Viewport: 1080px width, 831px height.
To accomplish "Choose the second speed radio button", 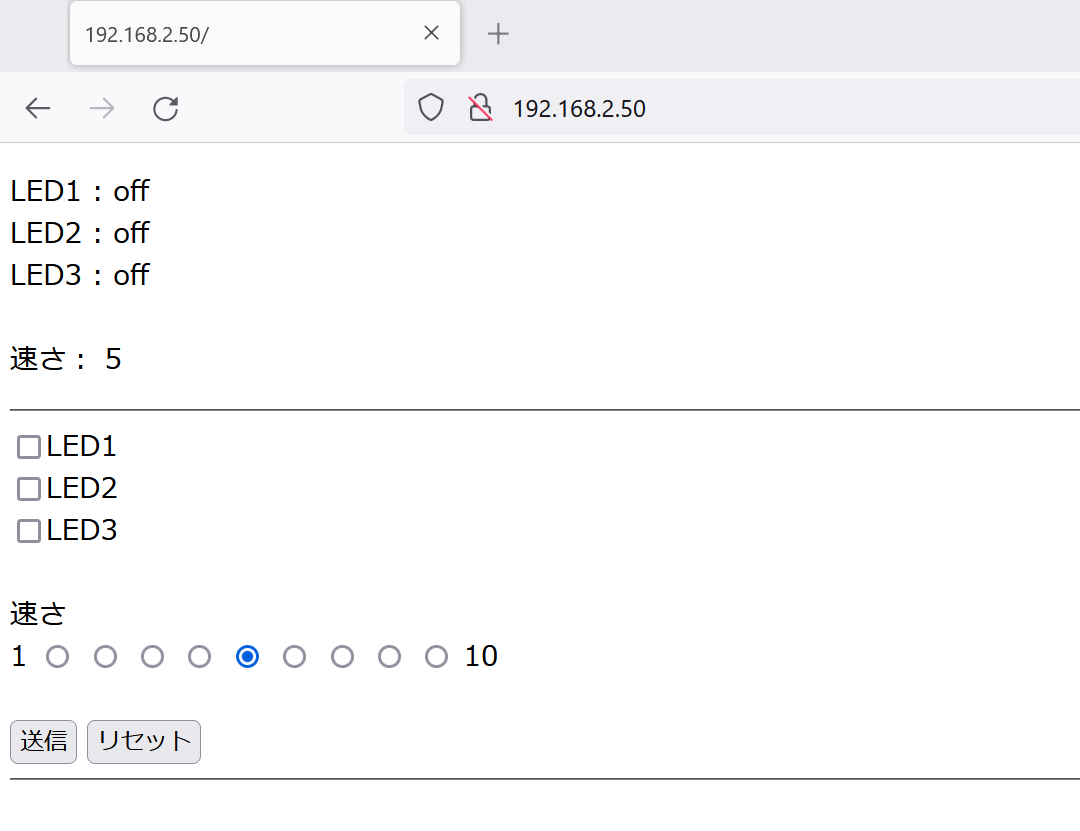I will pos(105,657).
